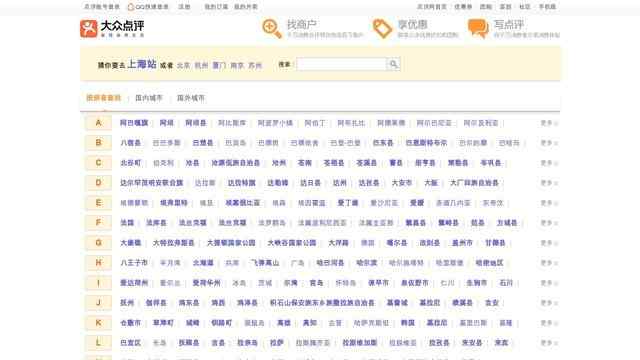Click the QQ快速登录 penguin icon

[131, 7]
